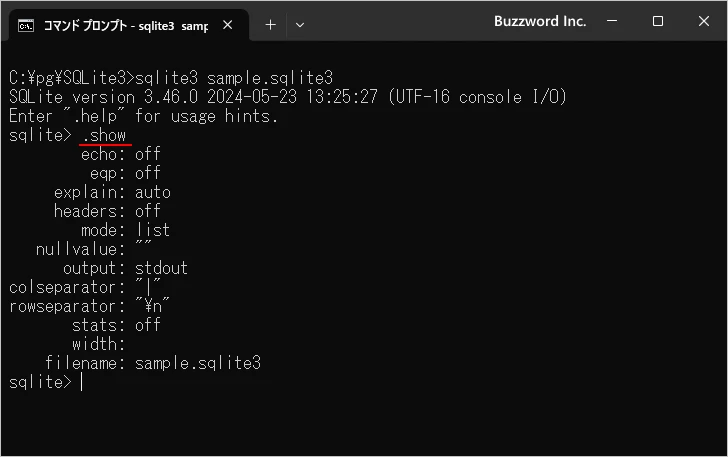Screen dimensions: 728x457
Task: Maximize the terminal window
Action: coord(658,21)
